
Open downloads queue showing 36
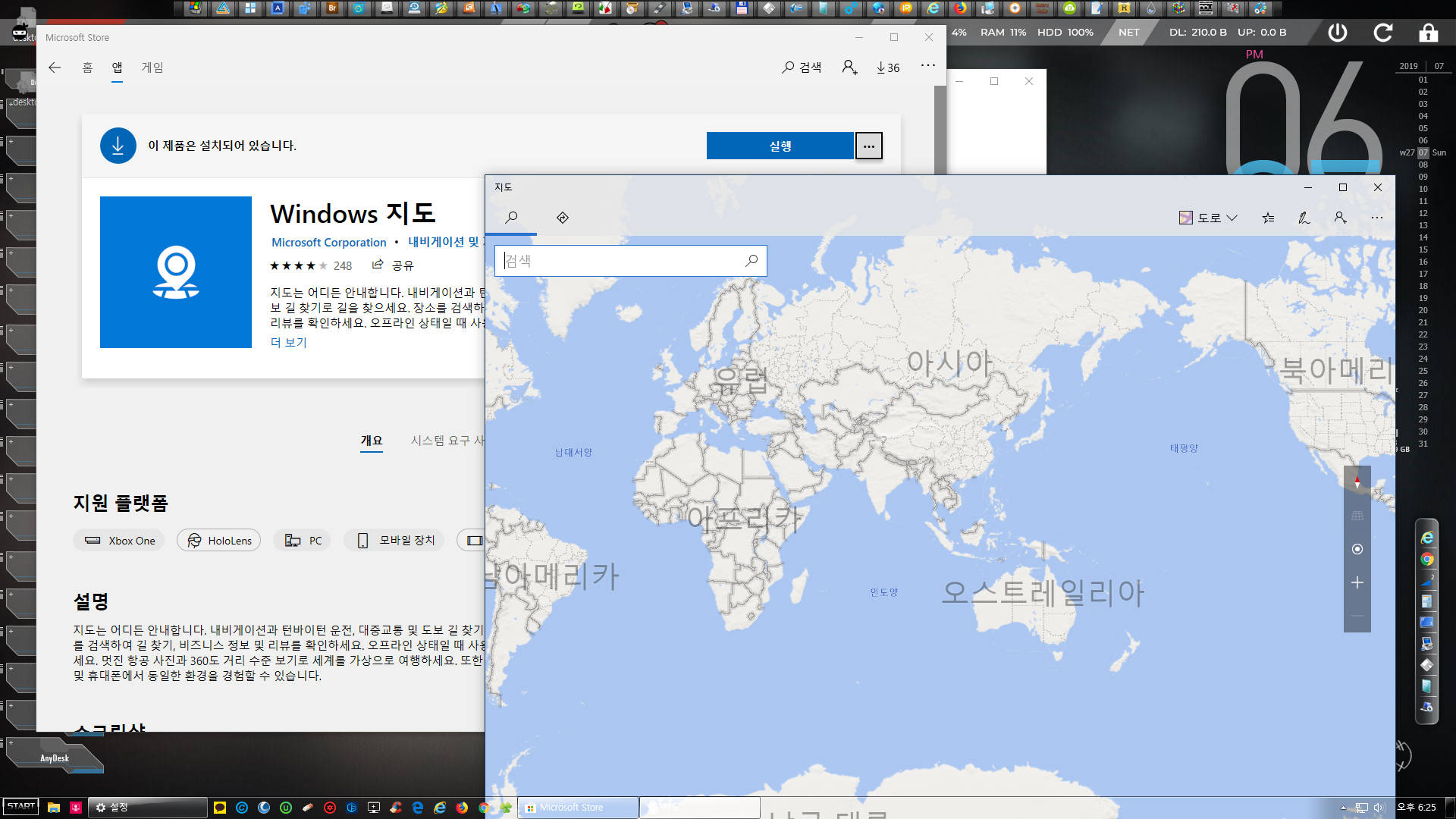click(888, 67)
